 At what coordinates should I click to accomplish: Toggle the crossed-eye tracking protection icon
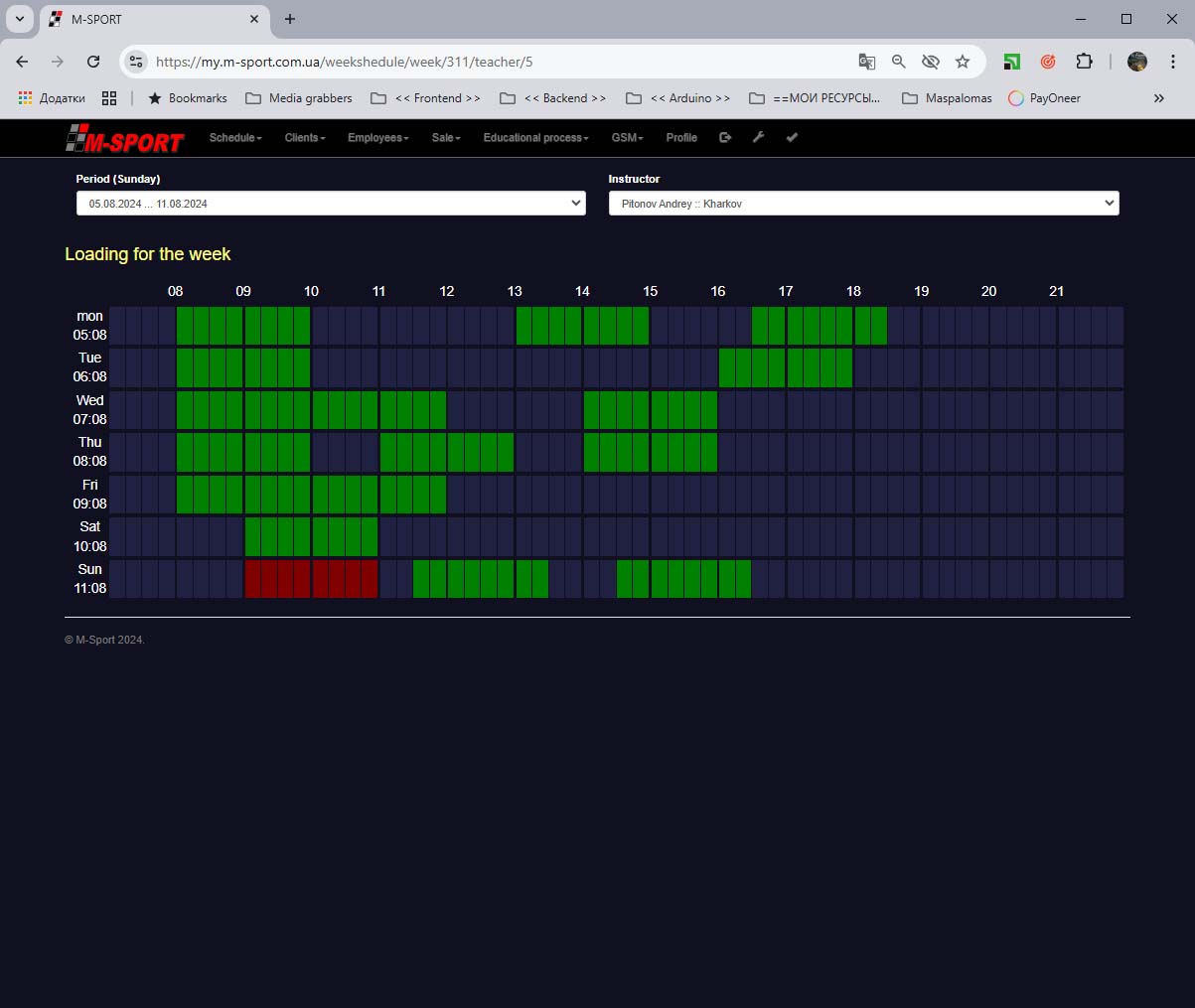pyautogui.click(x=931, y=62)
